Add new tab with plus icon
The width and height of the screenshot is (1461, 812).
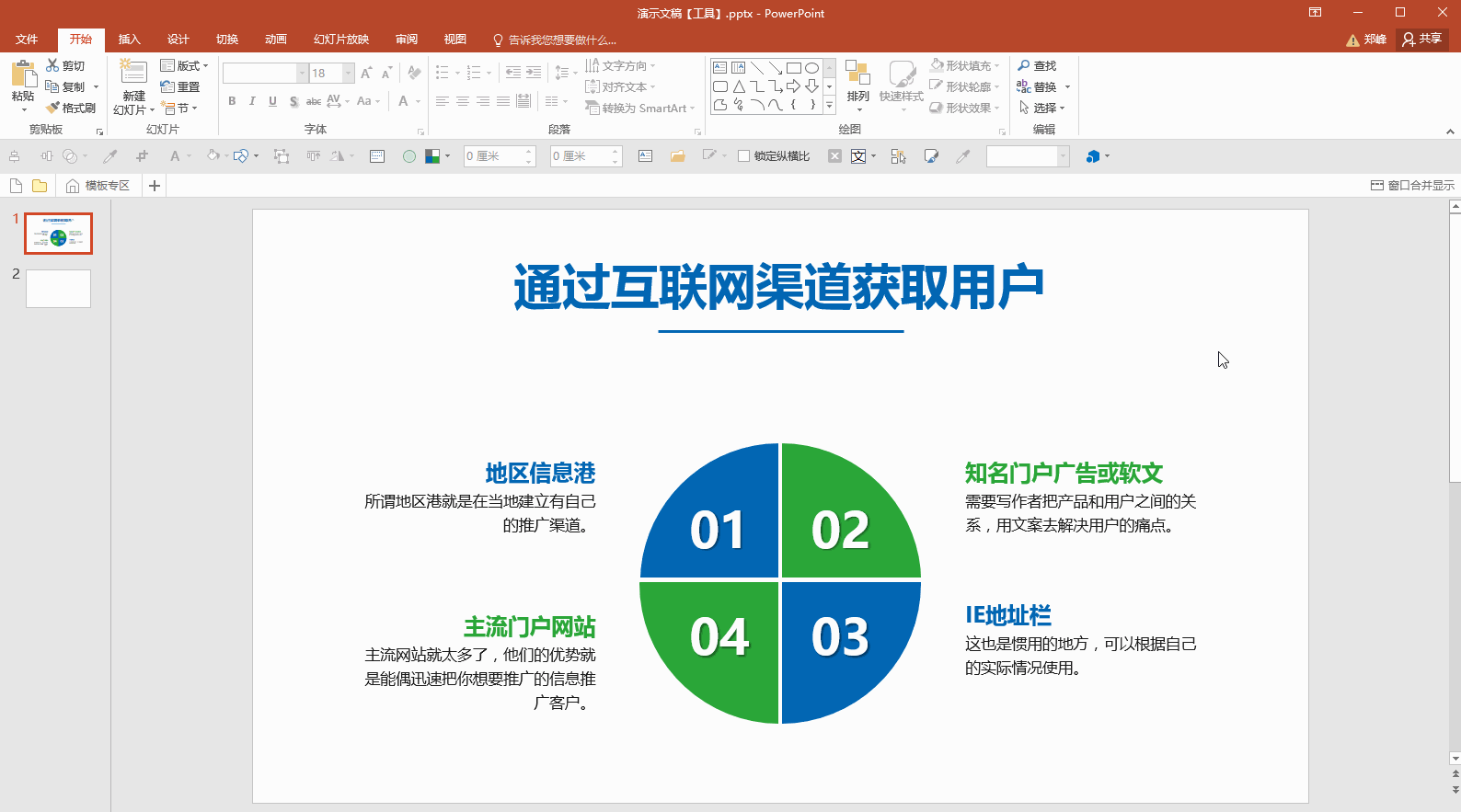(155, 186)
